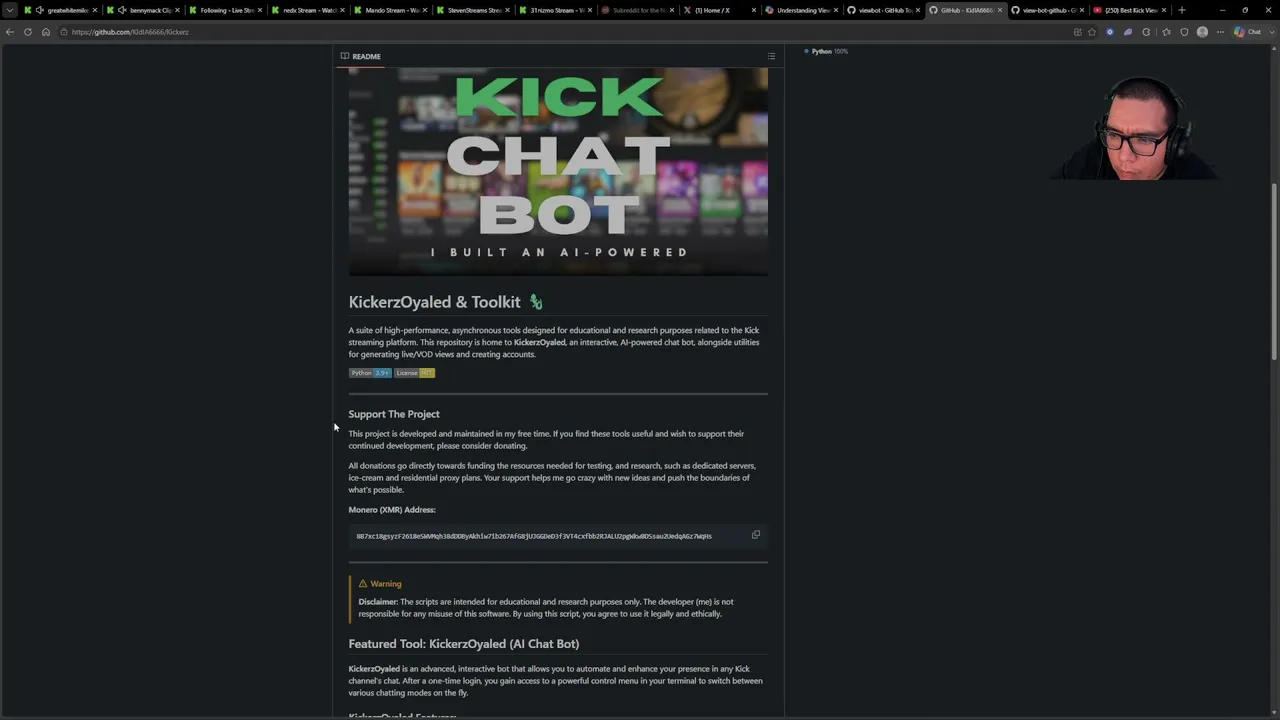The height and width of the screenshot is (720, 1280).
Task: Click the Monero XMR address string
Action: (534, 536)
